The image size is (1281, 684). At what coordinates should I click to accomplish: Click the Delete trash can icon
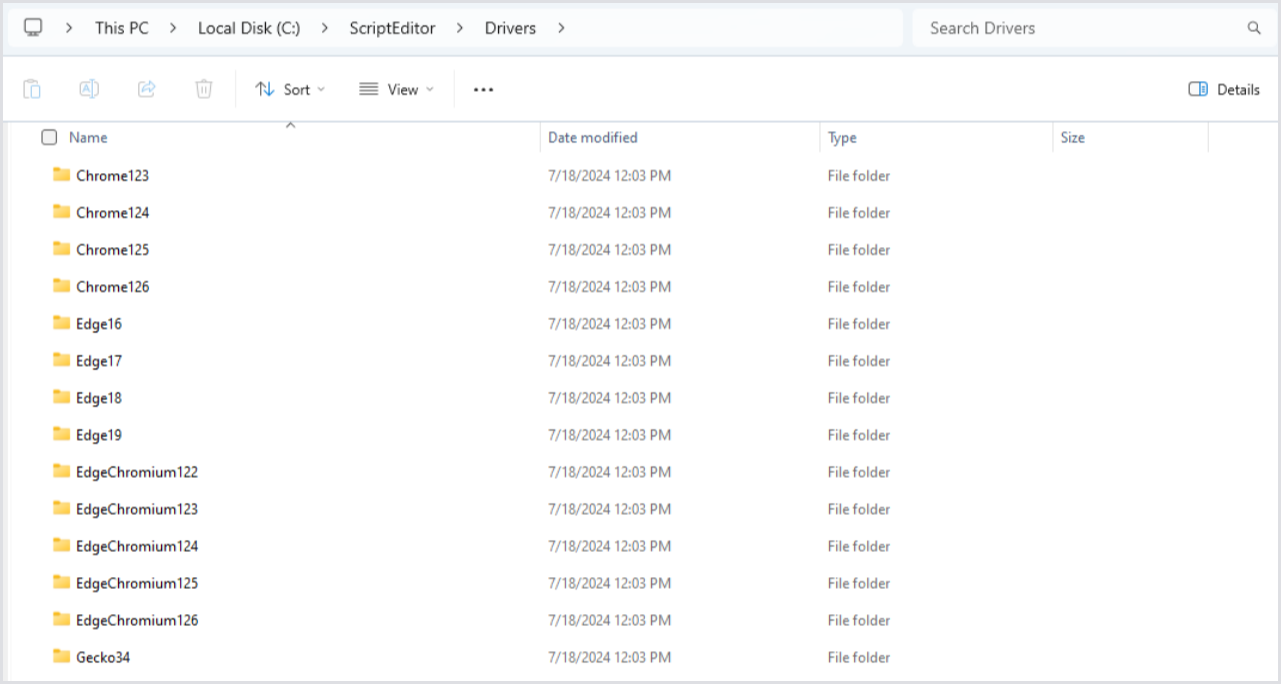[204, 89]
